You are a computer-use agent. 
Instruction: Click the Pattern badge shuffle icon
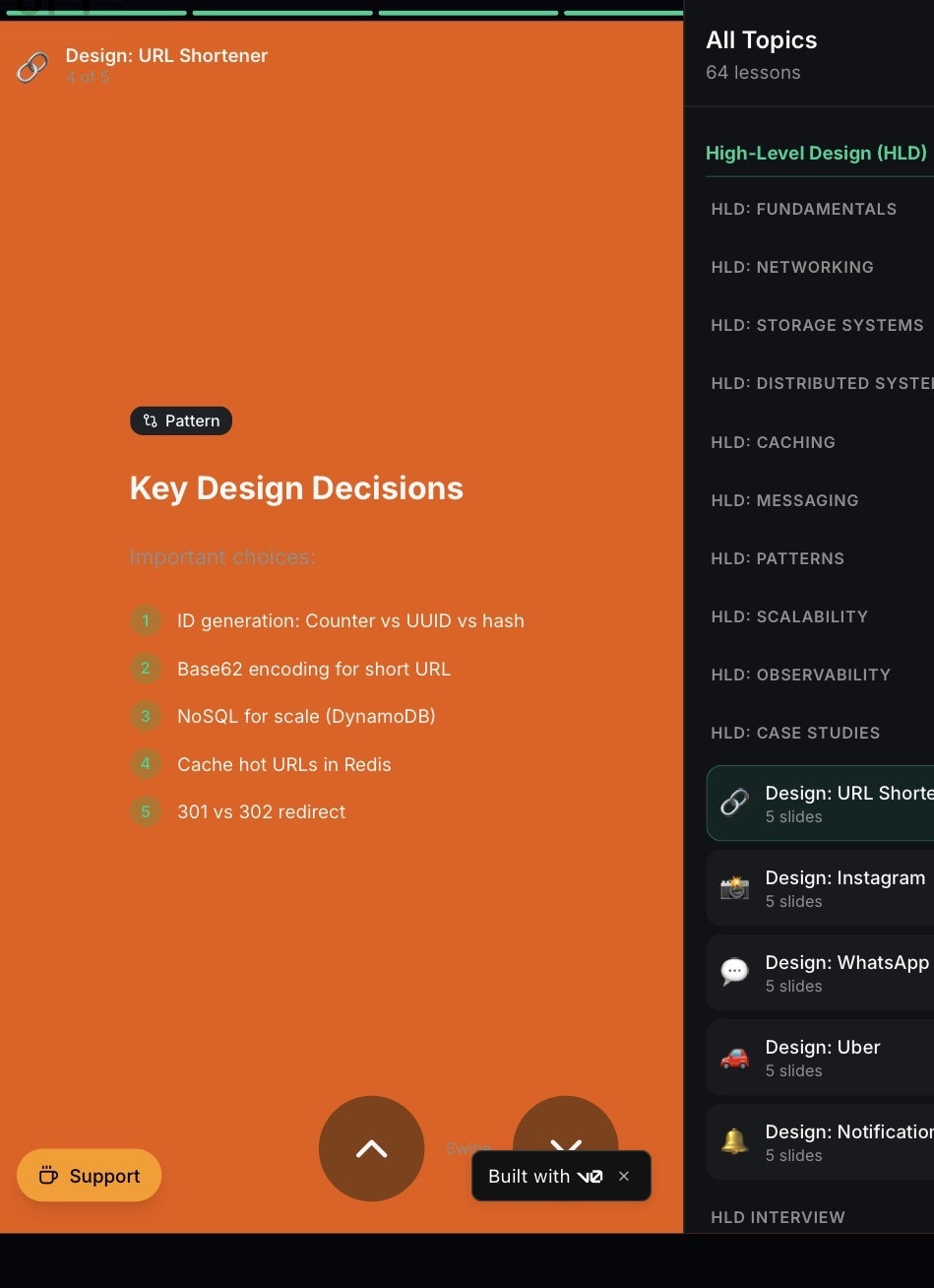150,420
